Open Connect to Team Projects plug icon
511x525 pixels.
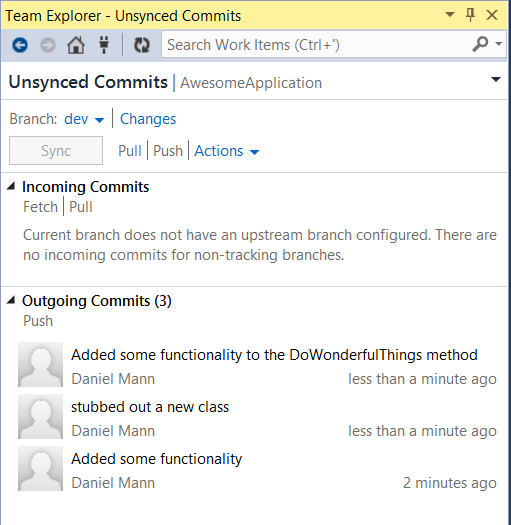[104, 45]
